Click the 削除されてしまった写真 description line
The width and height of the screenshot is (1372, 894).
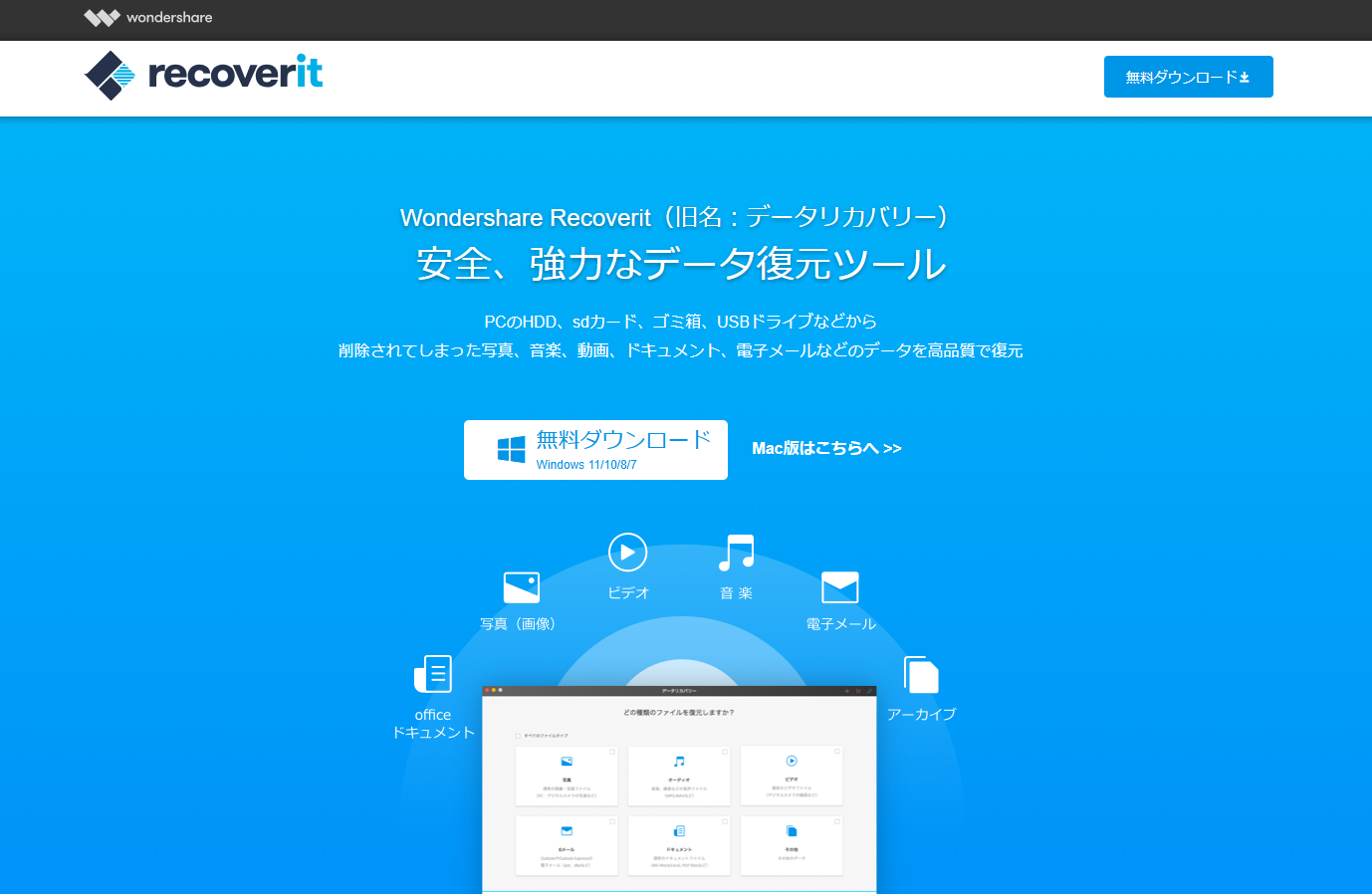click(681, 350)
